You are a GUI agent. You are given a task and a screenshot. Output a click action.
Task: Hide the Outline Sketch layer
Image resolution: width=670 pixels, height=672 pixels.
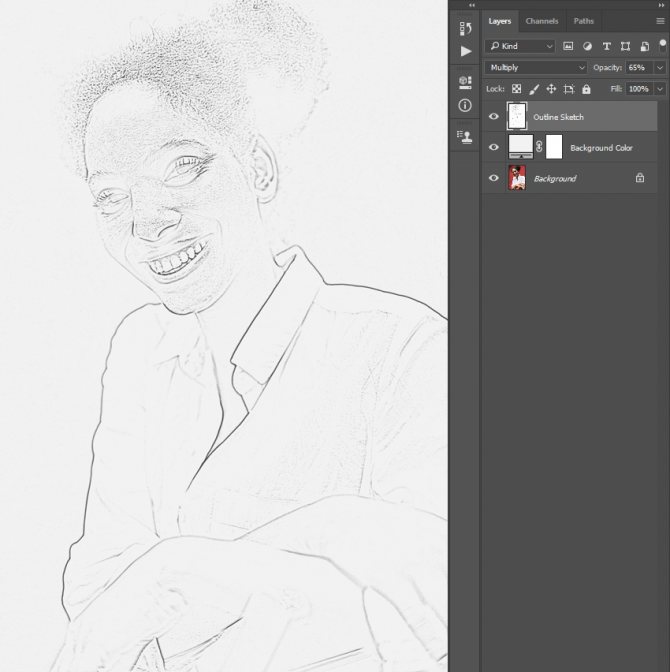pos(493,117)
